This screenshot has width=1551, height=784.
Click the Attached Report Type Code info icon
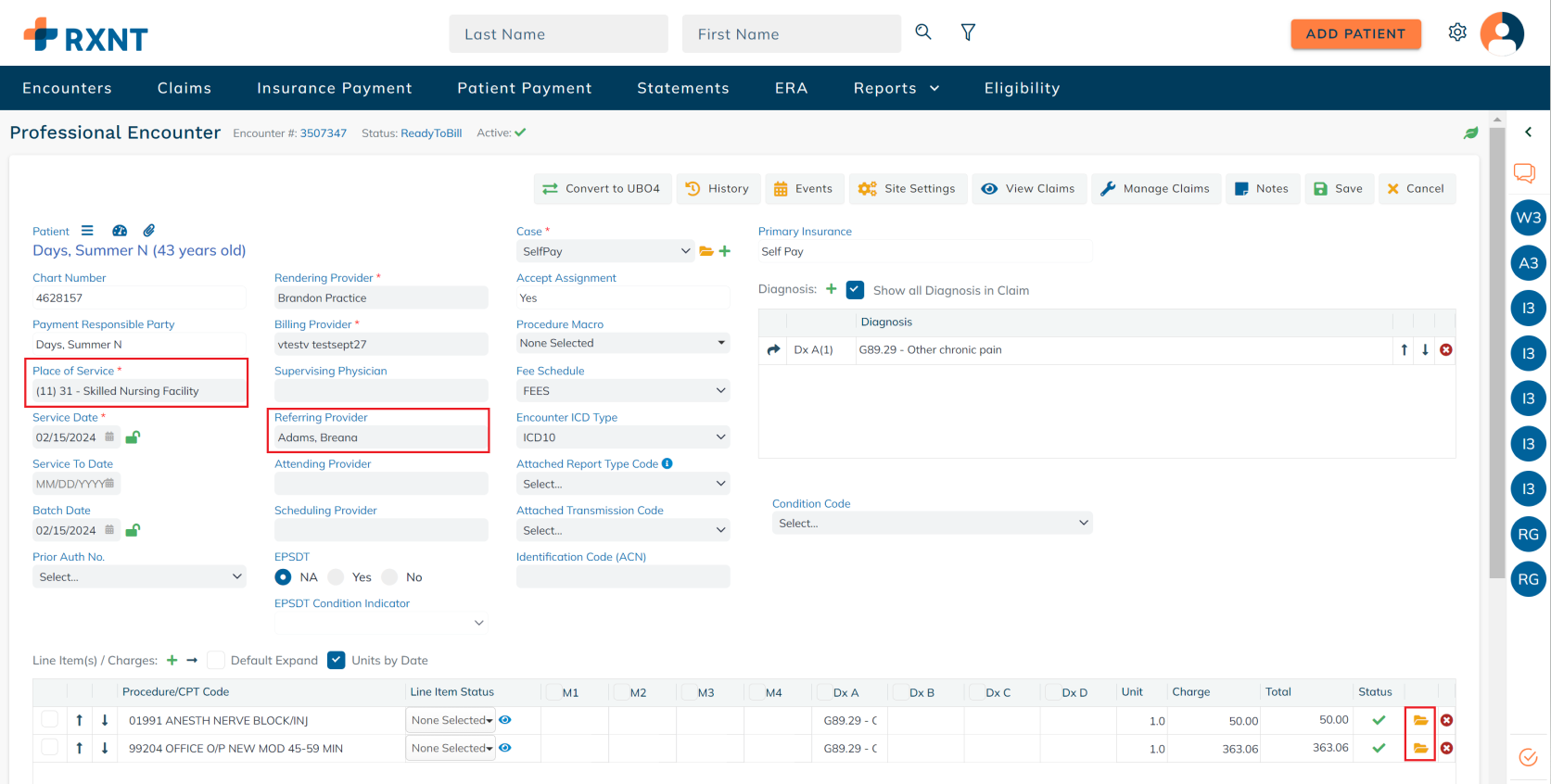click(667, 463)
